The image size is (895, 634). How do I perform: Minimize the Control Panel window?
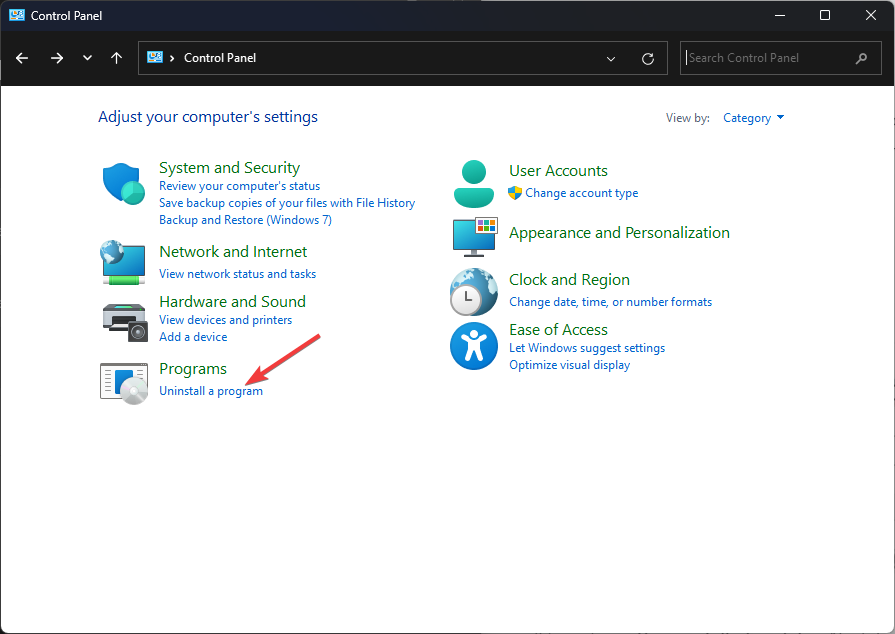coord(780,15)
